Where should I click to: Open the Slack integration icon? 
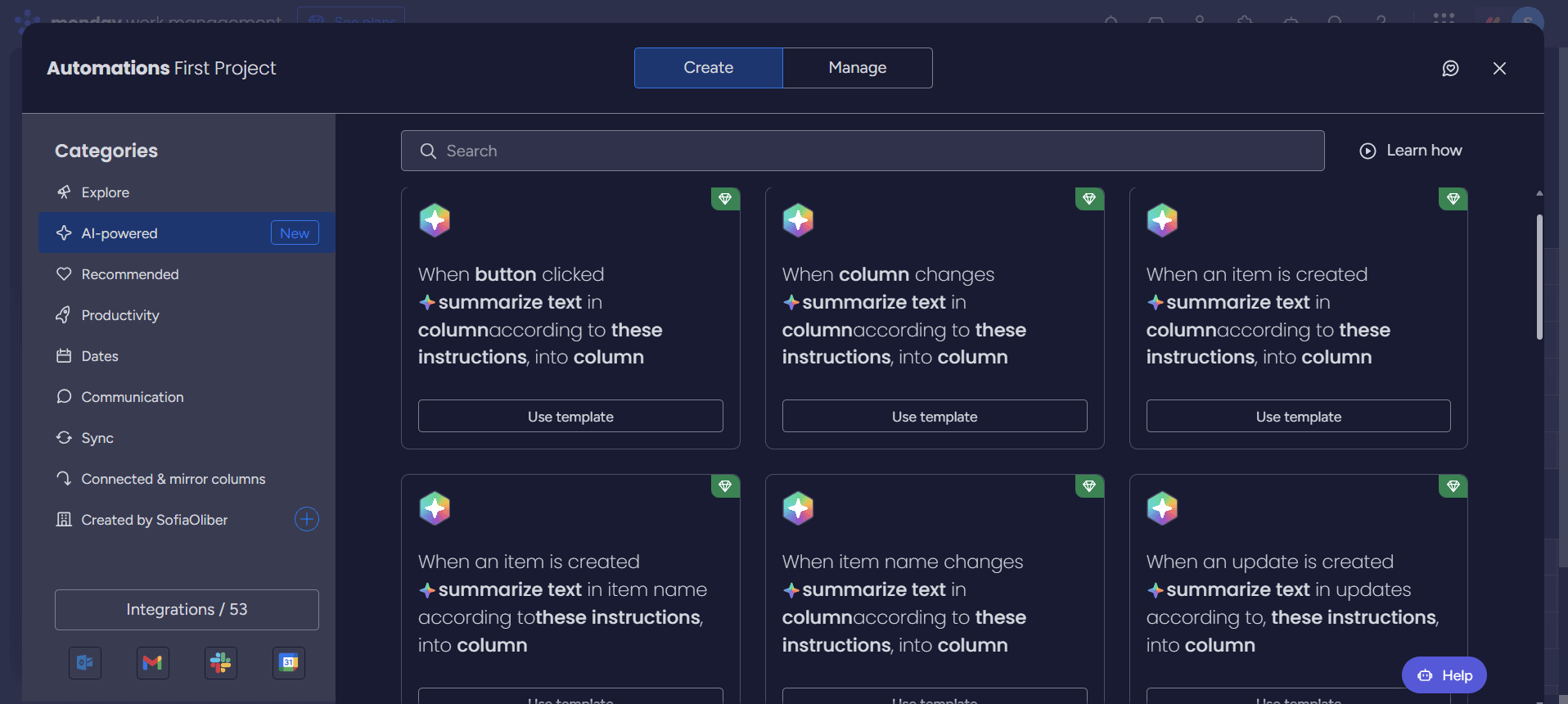221,662
